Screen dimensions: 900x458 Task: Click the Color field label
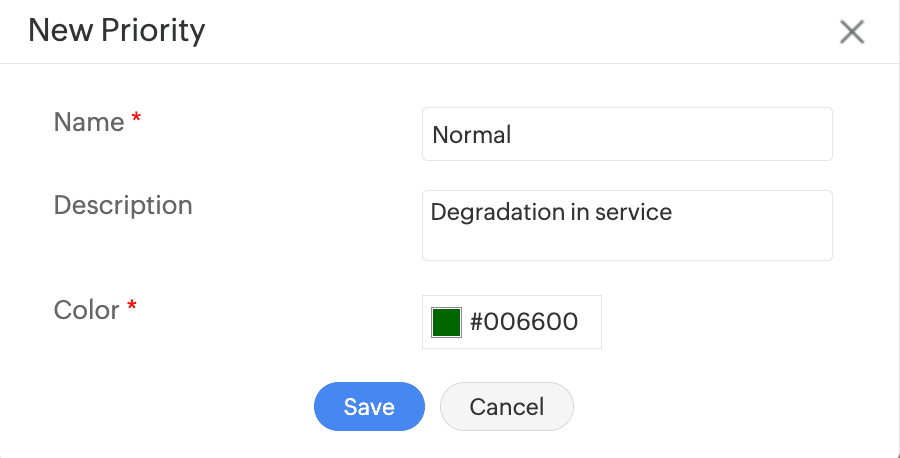click(87, 310)
